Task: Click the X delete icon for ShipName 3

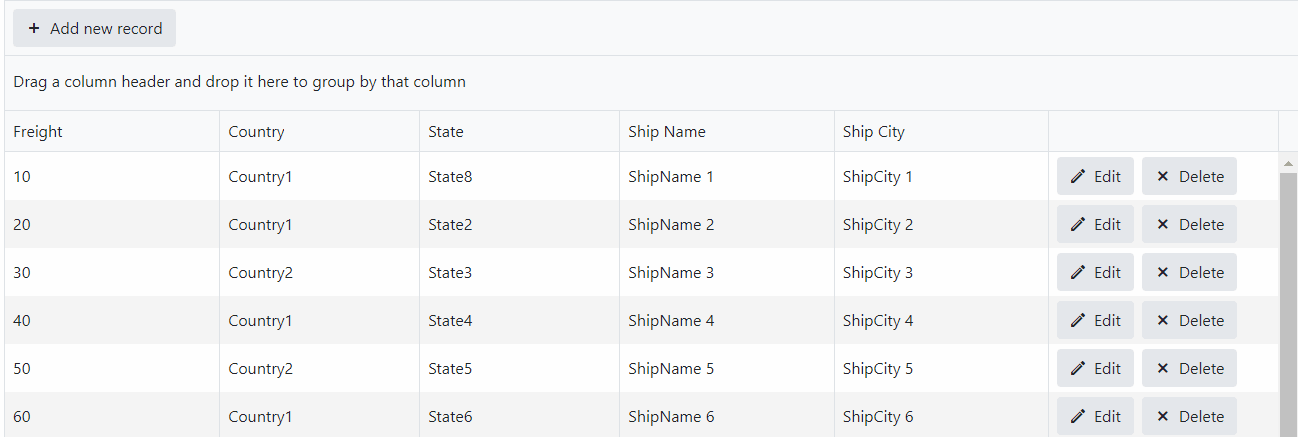Action: tap(1162, 273)
